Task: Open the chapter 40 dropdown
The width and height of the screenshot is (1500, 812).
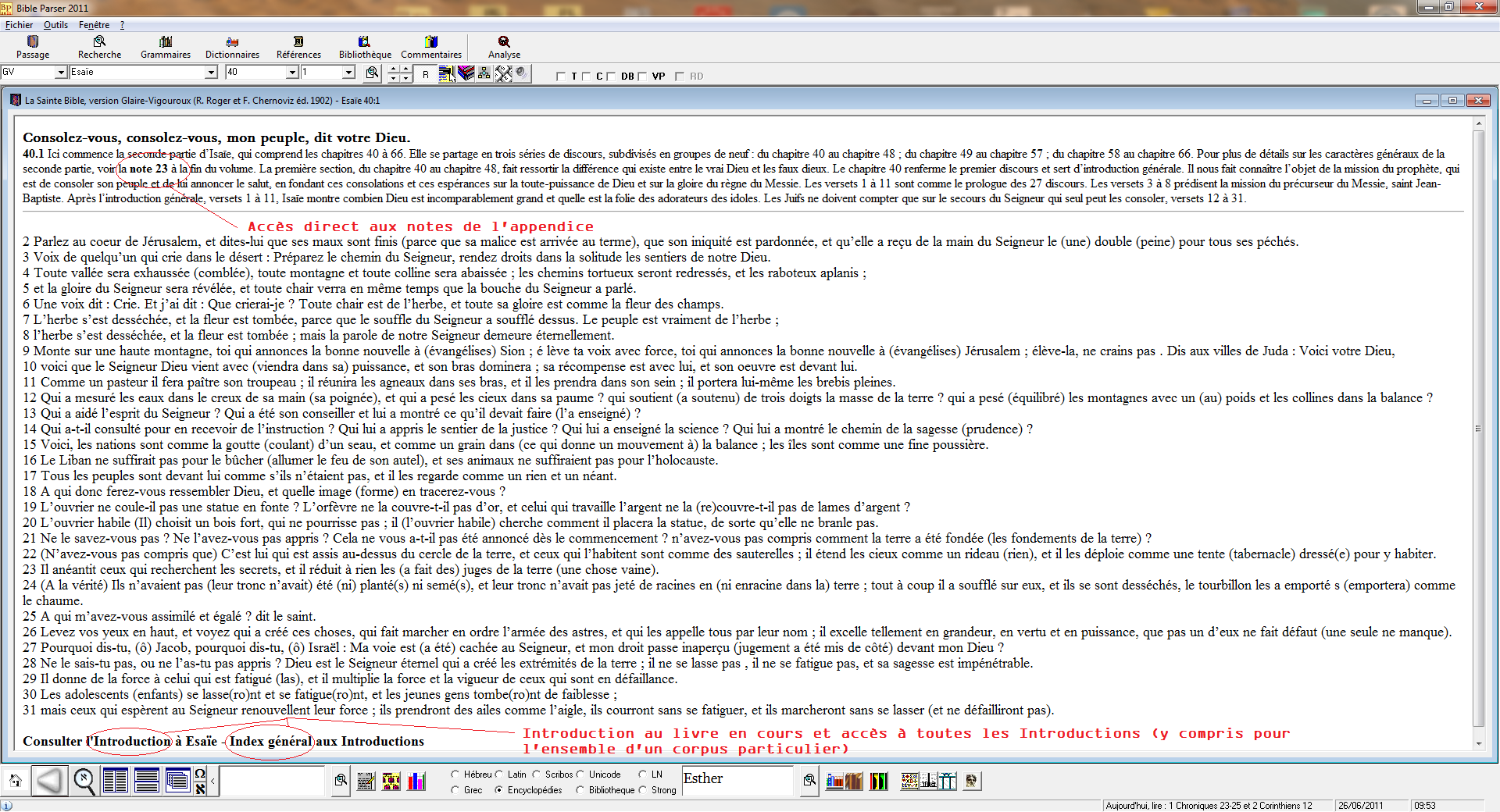Action: pyautogui.click(x=292, y=73)
